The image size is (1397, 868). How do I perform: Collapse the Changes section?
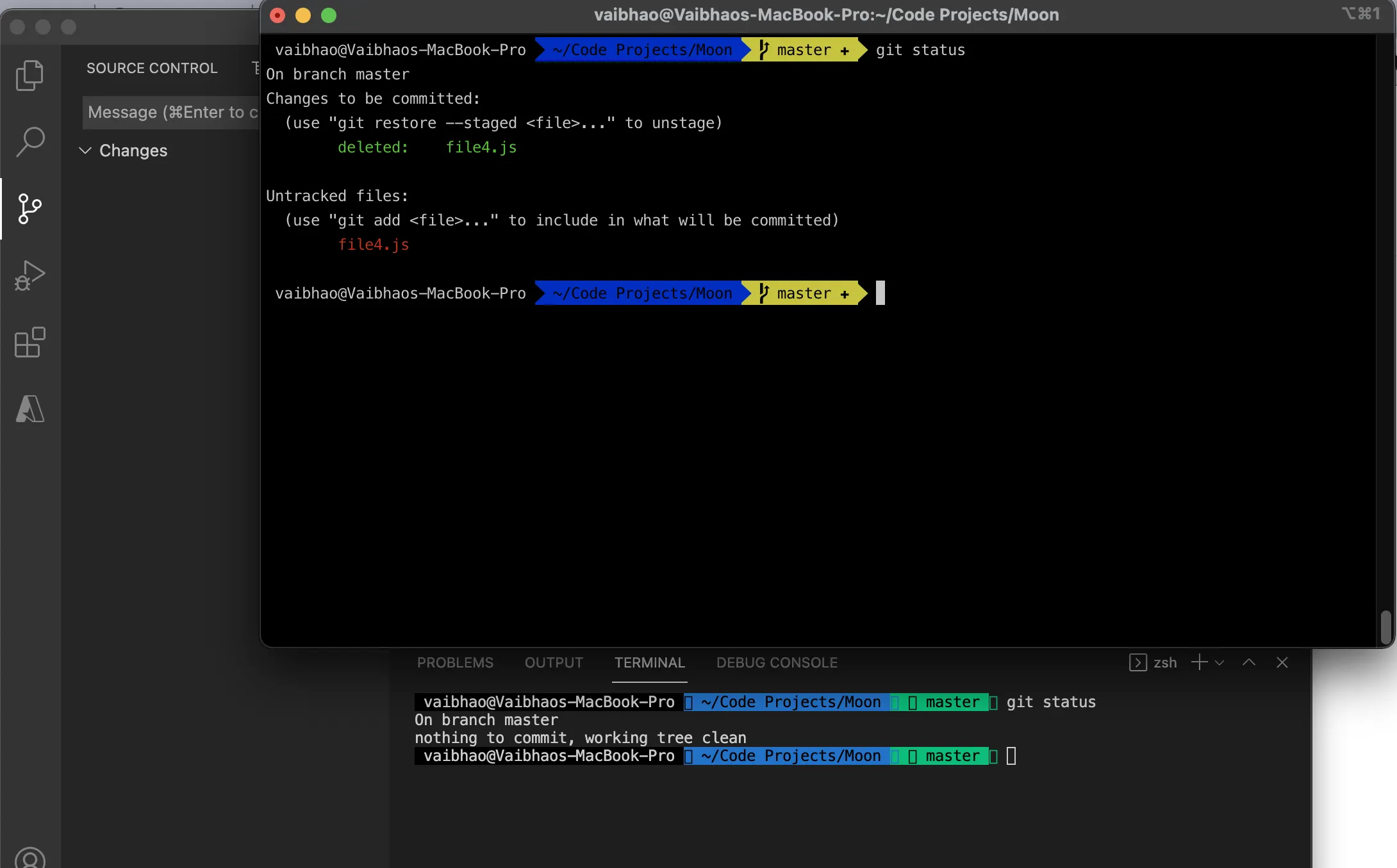(x=85, y=151)
